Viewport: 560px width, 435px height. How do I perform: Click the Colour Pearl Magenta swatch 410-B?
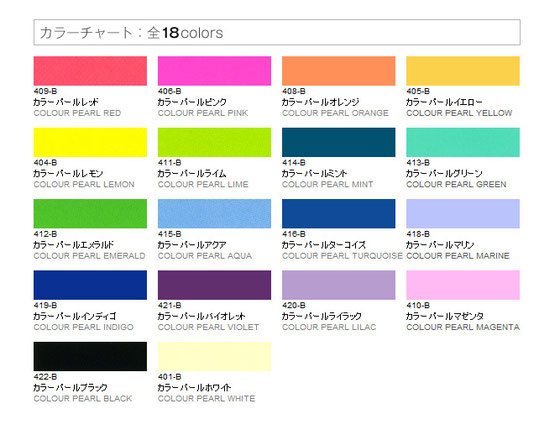[463, 285]
